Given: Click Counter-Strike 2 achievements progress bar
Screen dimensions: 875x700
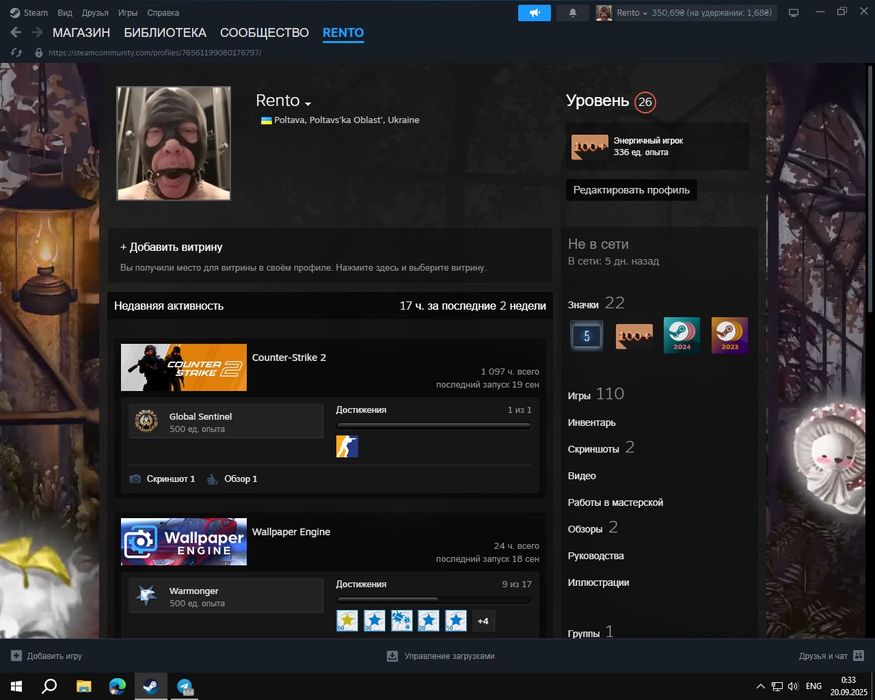Looking at the screenshot, I should pyautogui.click(x=434, y=425).
